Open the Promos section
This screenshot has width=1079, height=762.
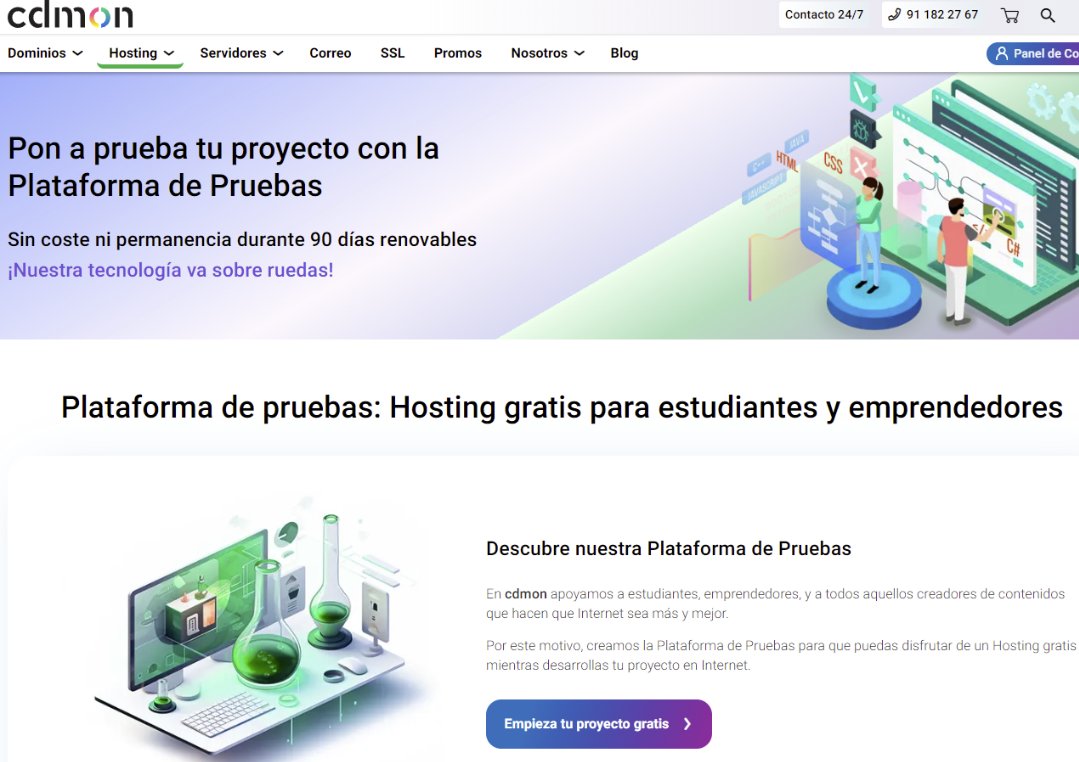(458, 53)
